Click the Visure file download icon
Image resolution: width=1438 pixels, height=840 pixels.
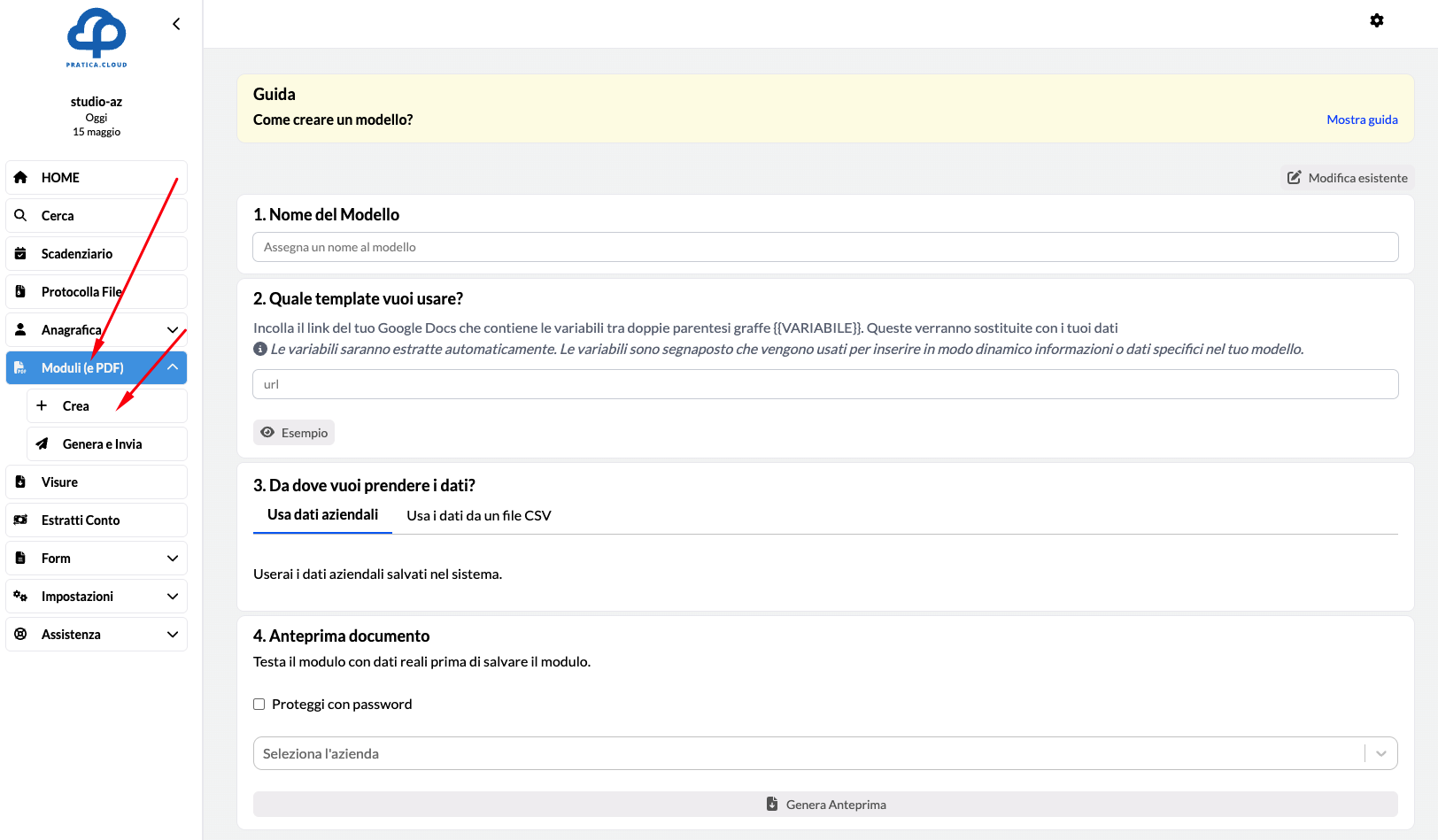[x=20, y=482]
